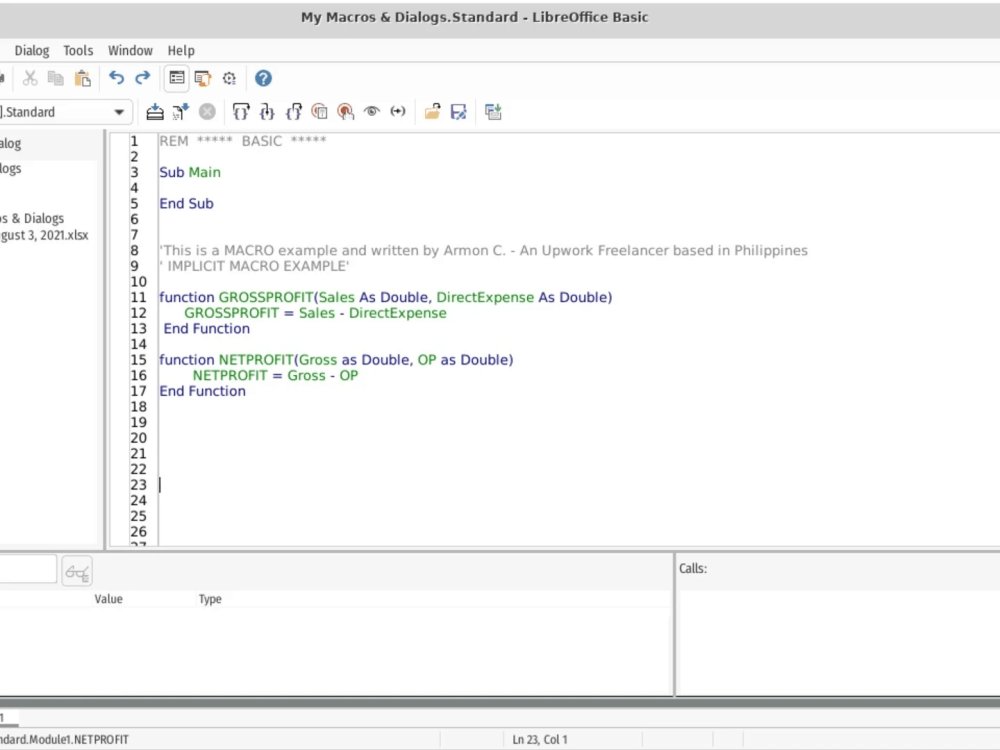
Task: Click the Paste clipboard icon
Action: pos(83,78)
